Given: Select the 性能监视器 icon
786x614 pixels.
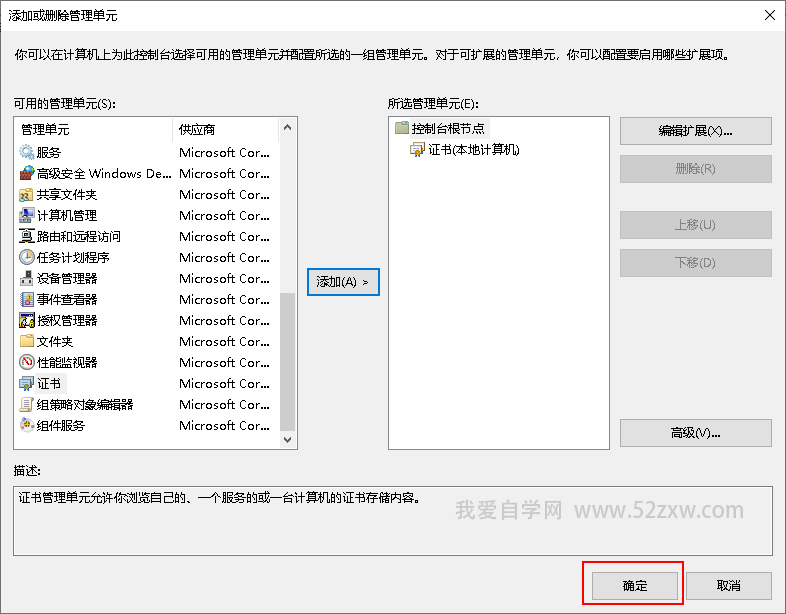Looking at the screenshot, I should (x=27, y=363).
